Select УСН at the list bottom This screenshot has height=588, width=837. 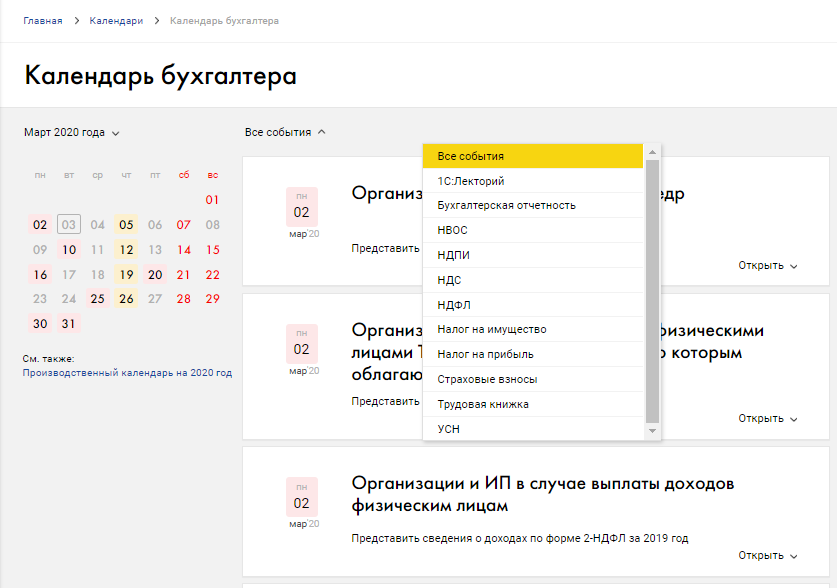448,428
